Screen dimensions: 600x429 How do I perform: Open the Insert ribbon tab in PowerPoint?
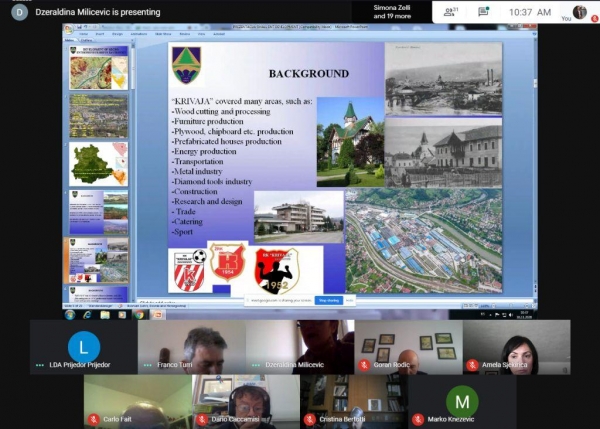click(100, 34)
